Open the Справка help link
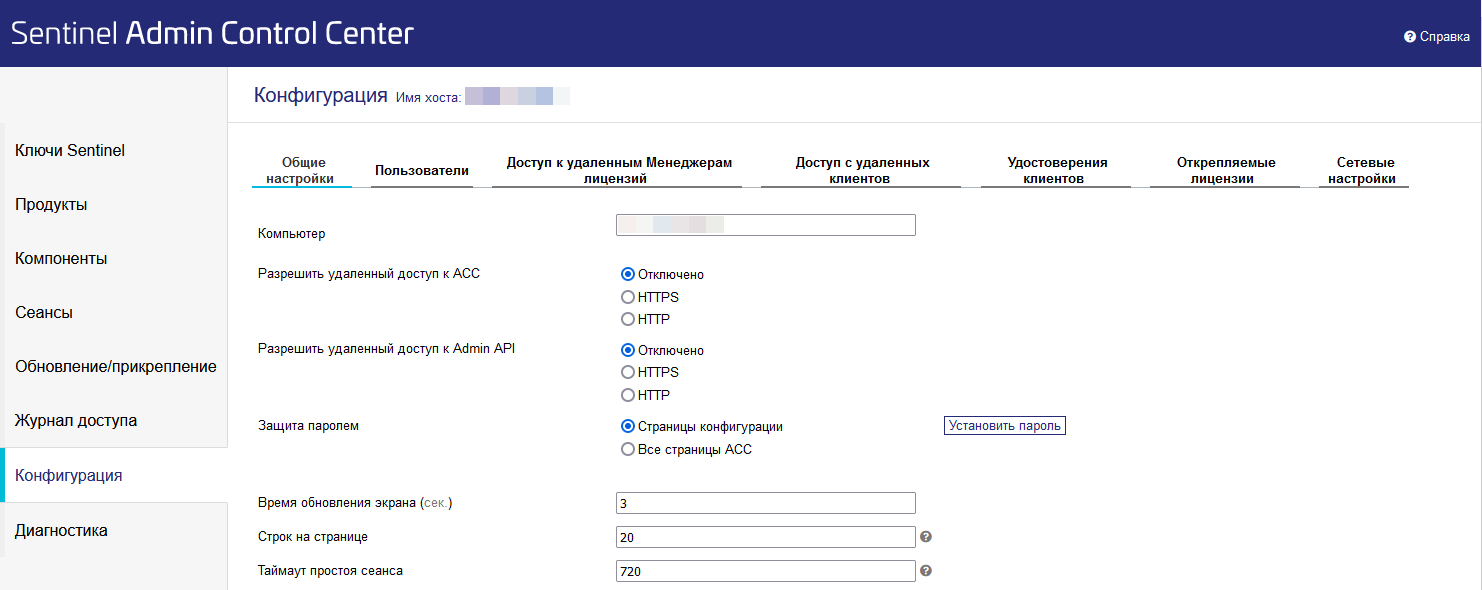 click(x=1437, y=36)
